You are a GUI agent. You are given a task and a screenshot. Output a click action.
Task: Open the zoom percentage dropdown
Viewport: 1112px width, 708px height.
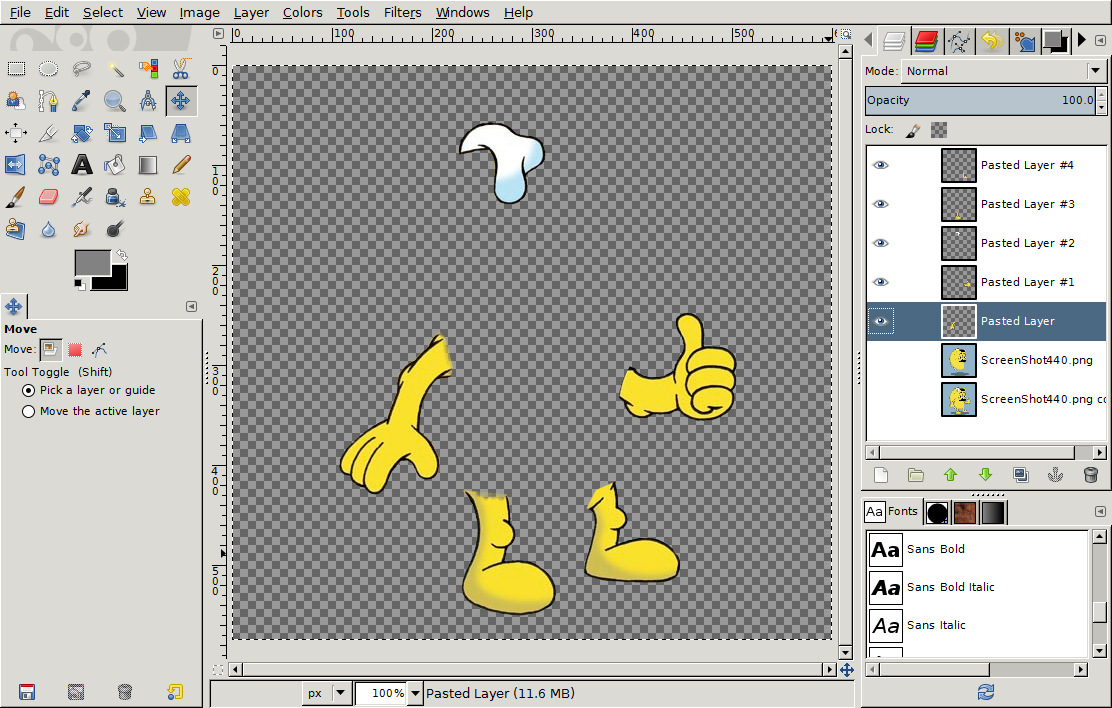(x=415, y=693)
